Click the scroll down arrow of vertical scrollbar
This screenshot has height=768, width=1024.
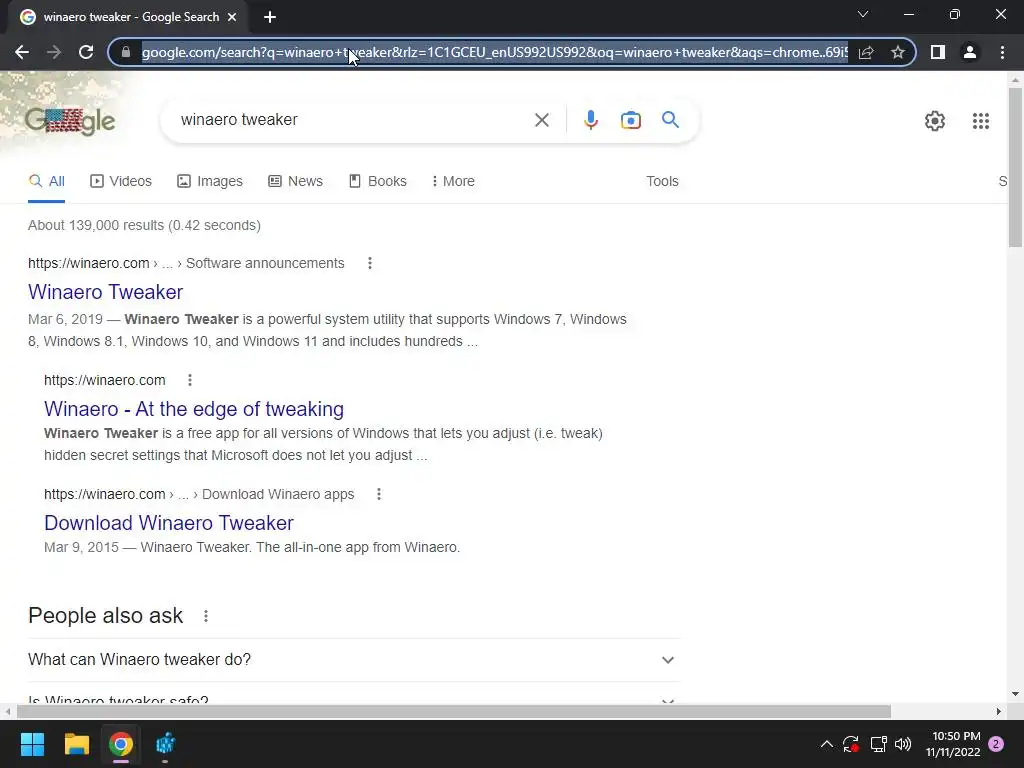1015,694
